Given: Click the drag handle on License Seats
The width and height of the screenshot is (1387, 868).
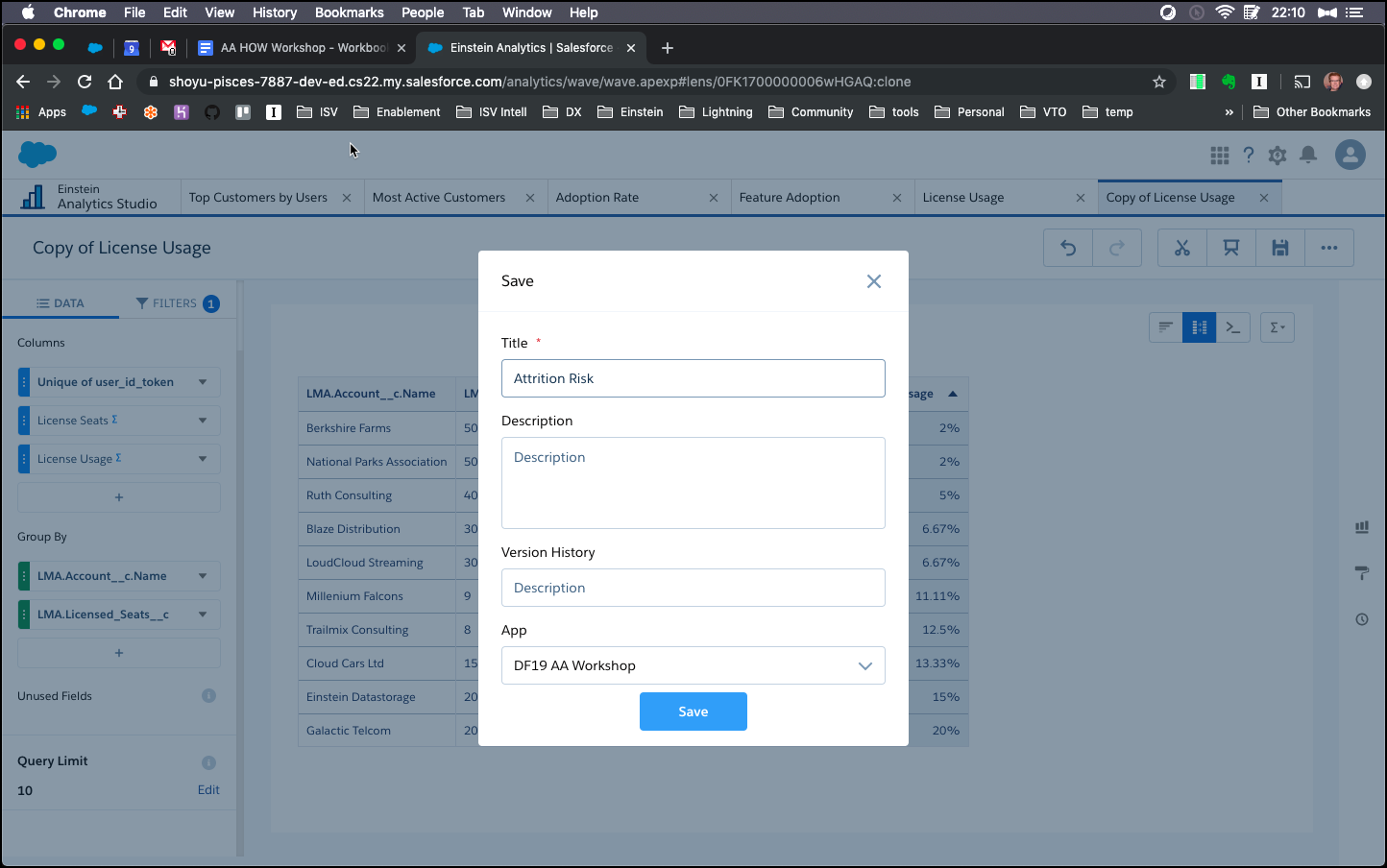Looking at the screenshot, I should pos(24,421).
